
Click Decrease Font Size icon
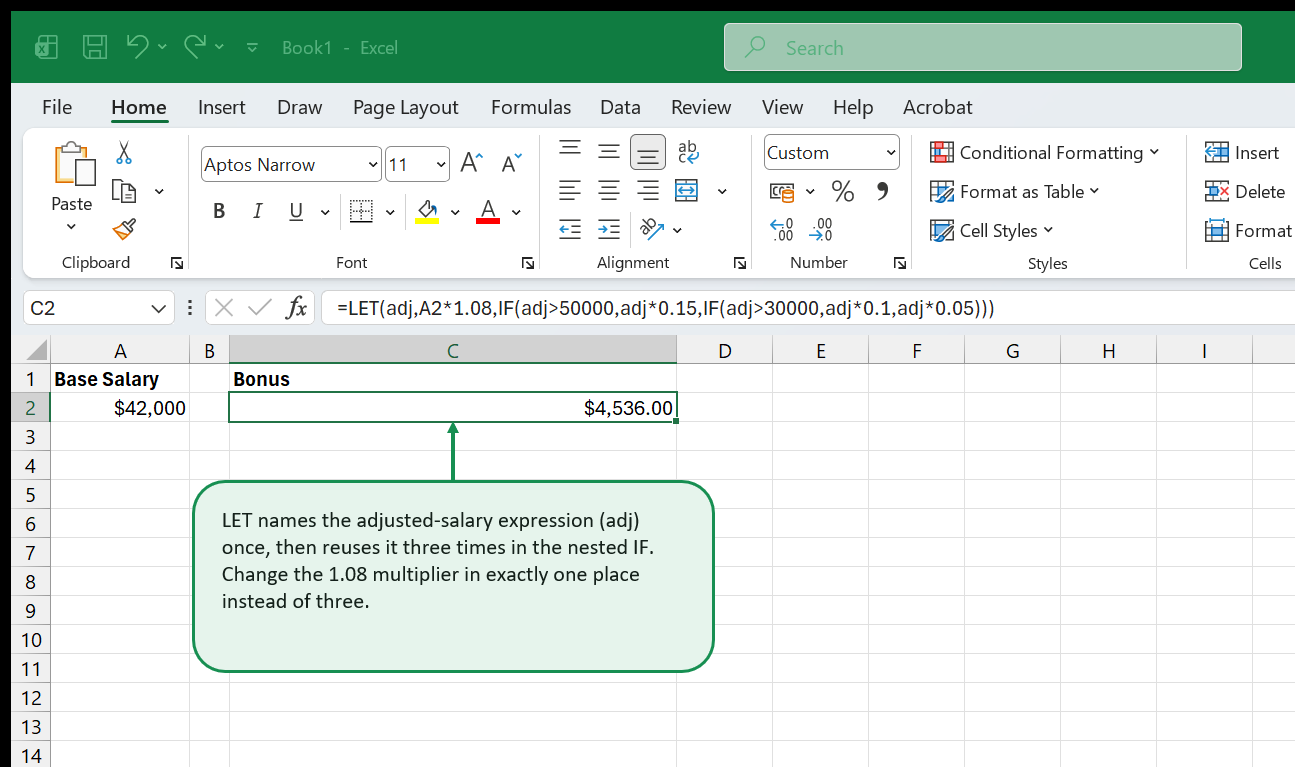tap(511, 164)
